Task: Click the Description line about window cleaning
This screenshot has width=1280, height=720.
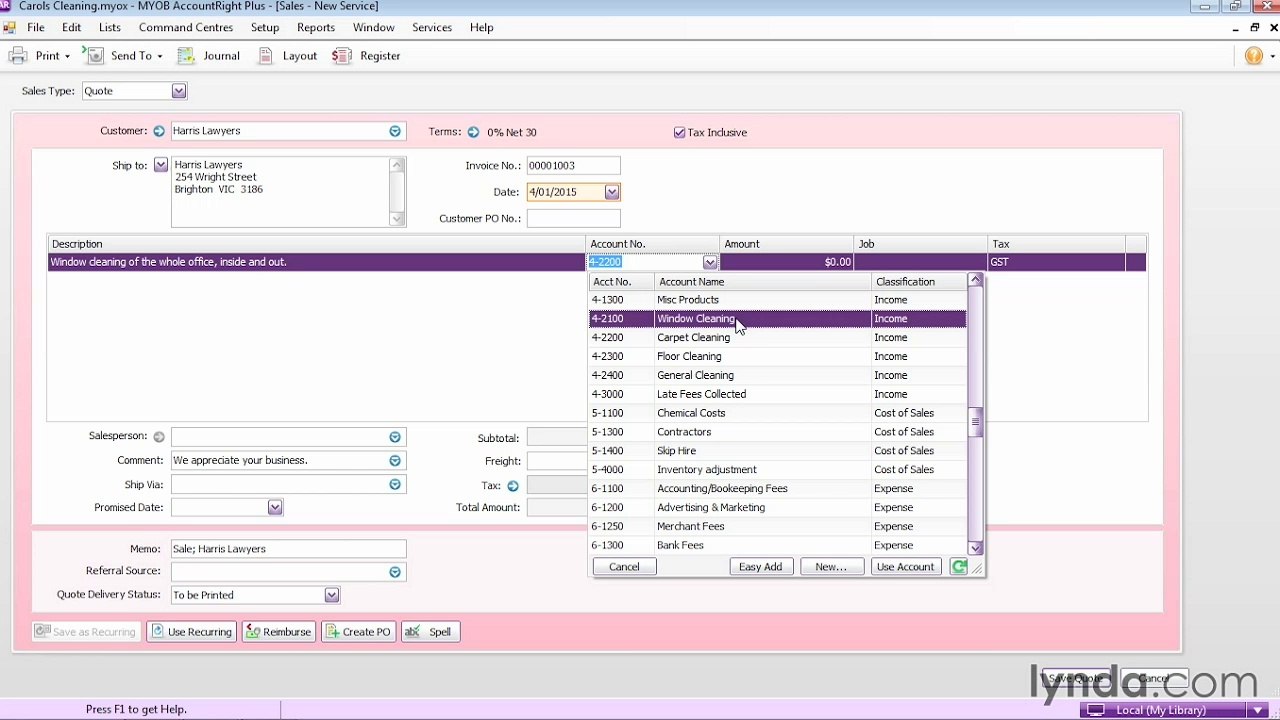Action: pos(317,262)
